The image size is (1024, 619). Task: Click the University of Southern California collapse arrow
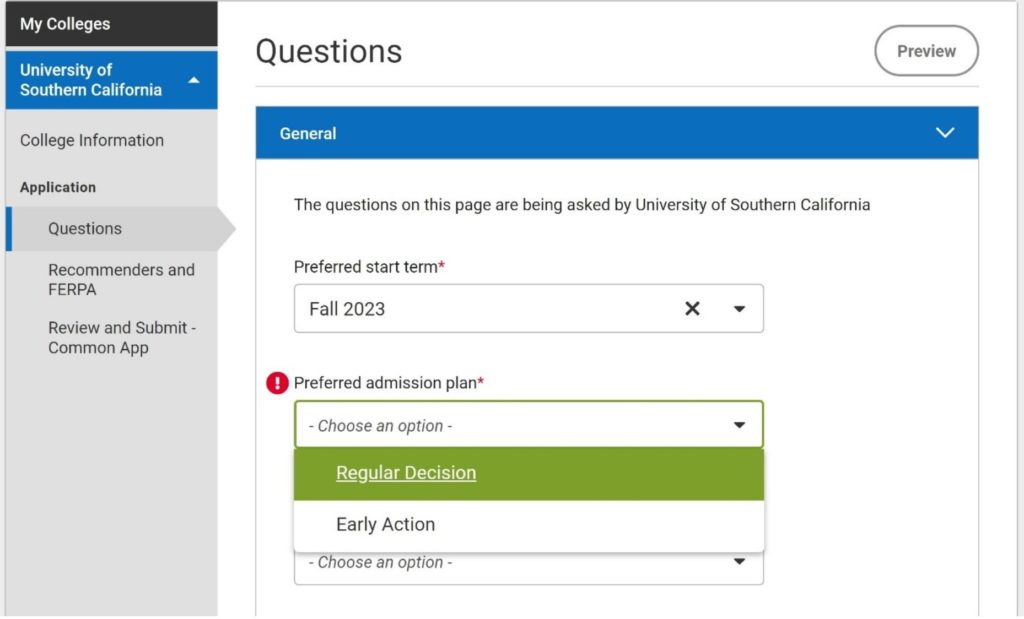[194, 80]
